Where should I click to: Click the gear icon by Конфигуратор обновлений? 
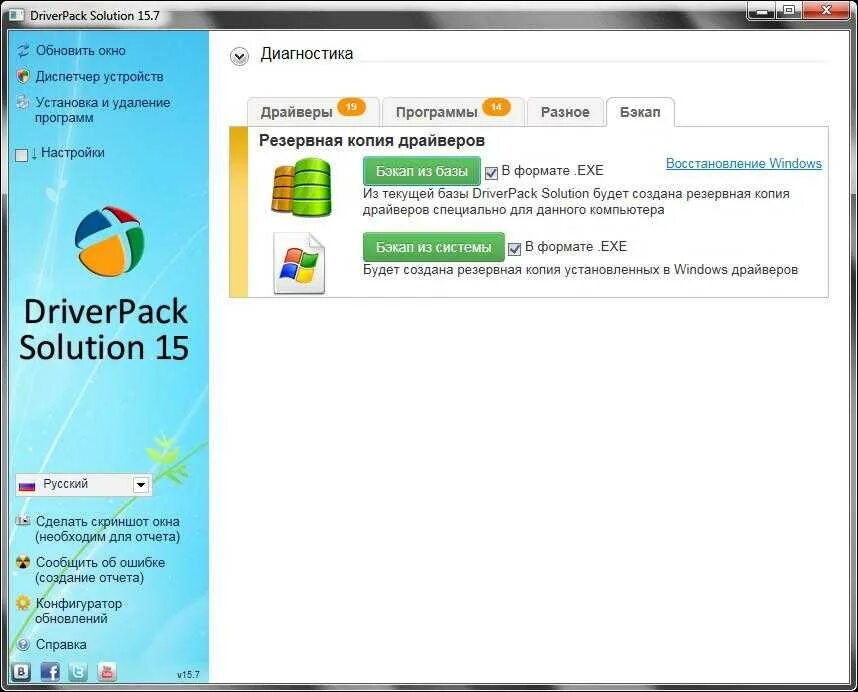23,603
